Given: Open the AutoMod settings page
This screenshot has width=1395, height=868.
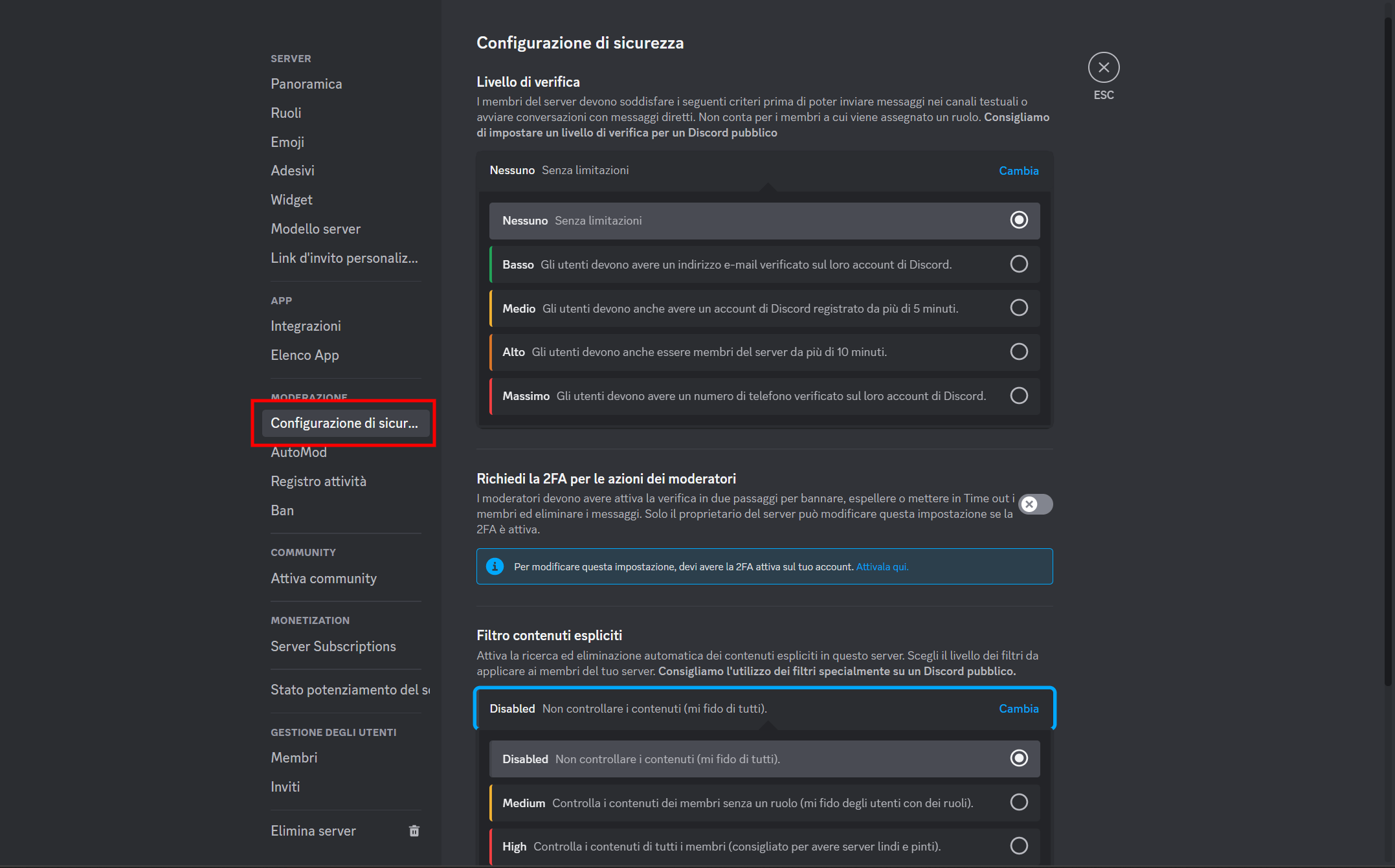Looking at the screenshot, I should [298, 452].
